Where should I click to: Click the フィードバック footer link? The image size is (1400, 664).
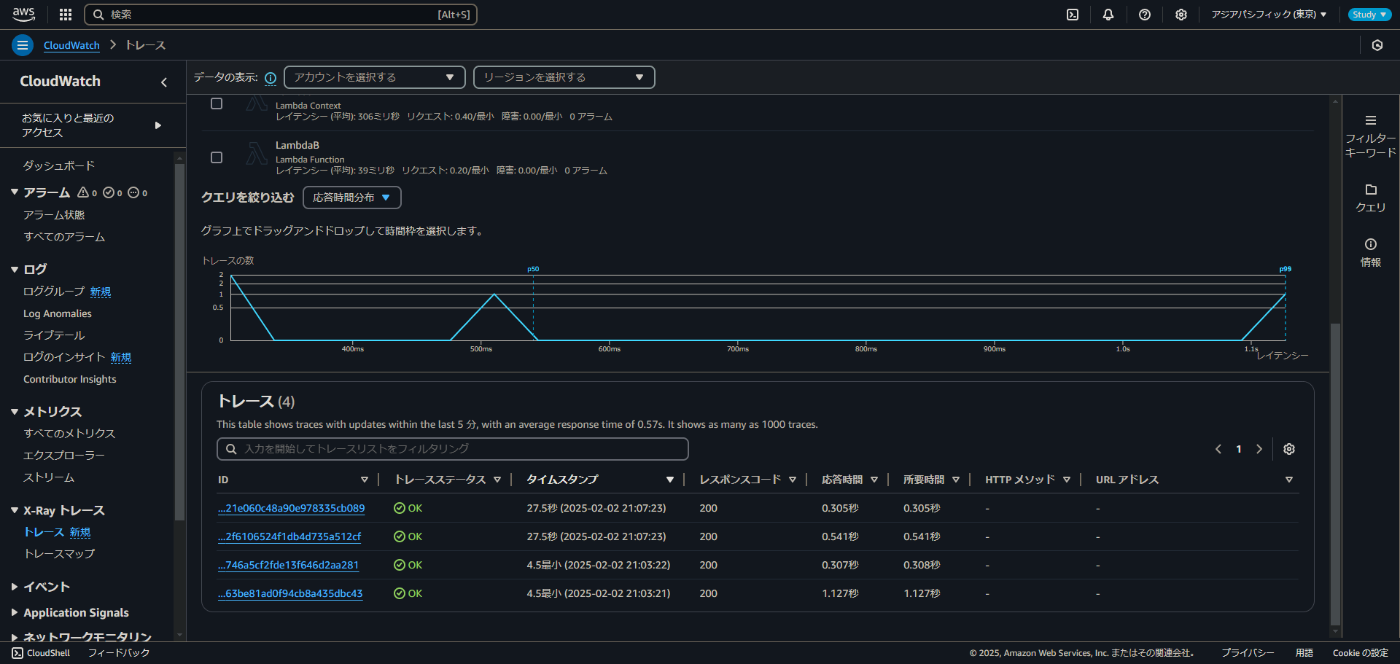click(119, 653)
